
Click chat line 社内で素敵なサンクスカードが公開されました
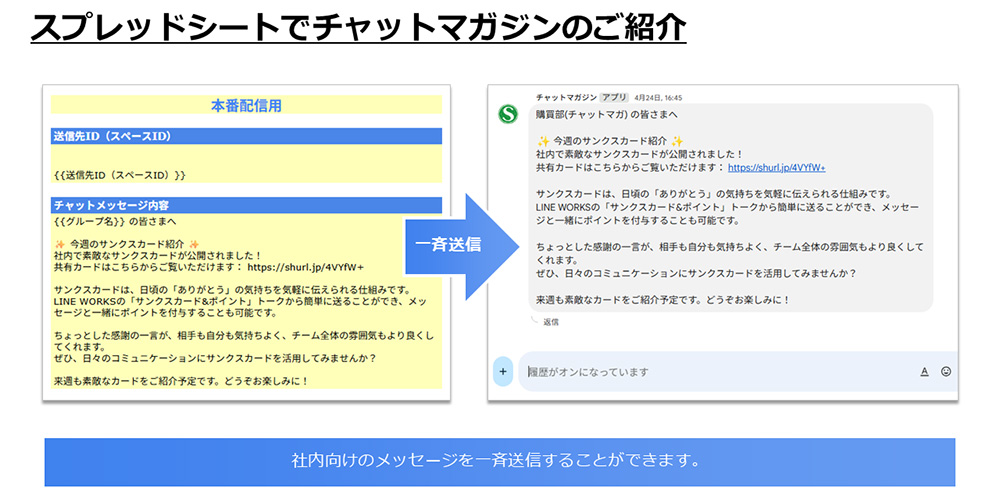(x=640, y=154)
